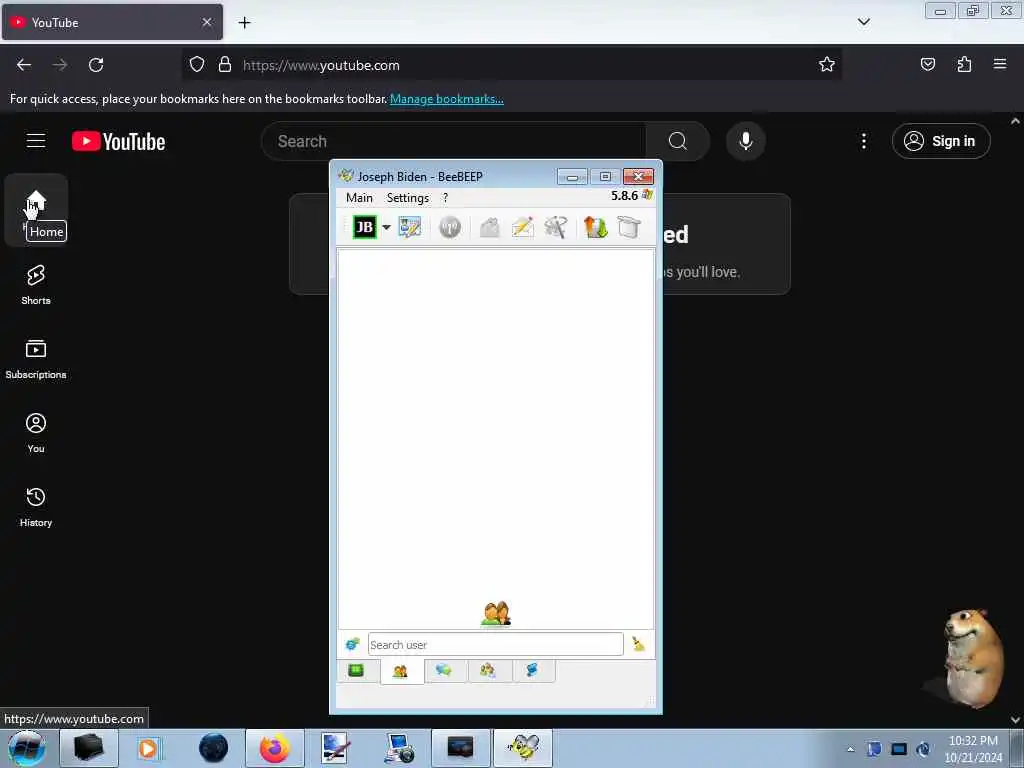This screenshot has height=768, width=1024.
Task: Click the icon next to version 5.8.6
Action: [x=647, y=195]
